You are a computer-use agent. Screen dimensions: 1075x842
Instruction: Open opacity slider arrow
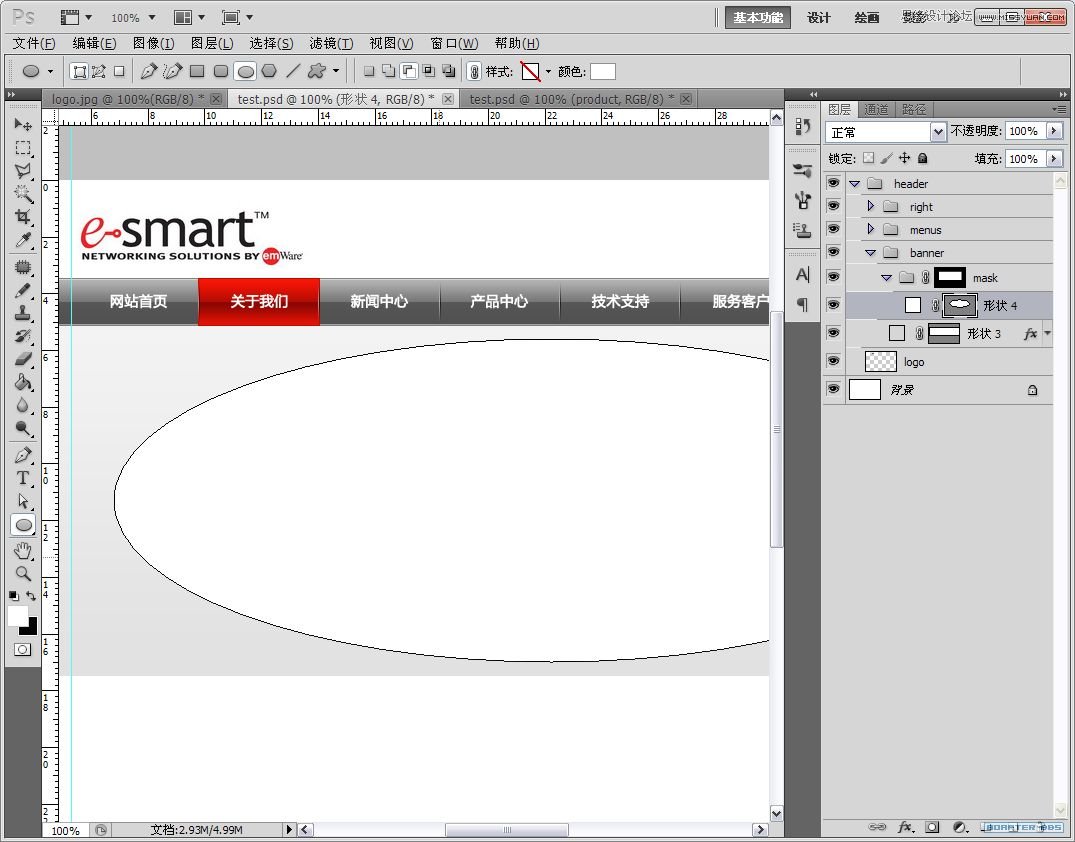point(1054,131)
